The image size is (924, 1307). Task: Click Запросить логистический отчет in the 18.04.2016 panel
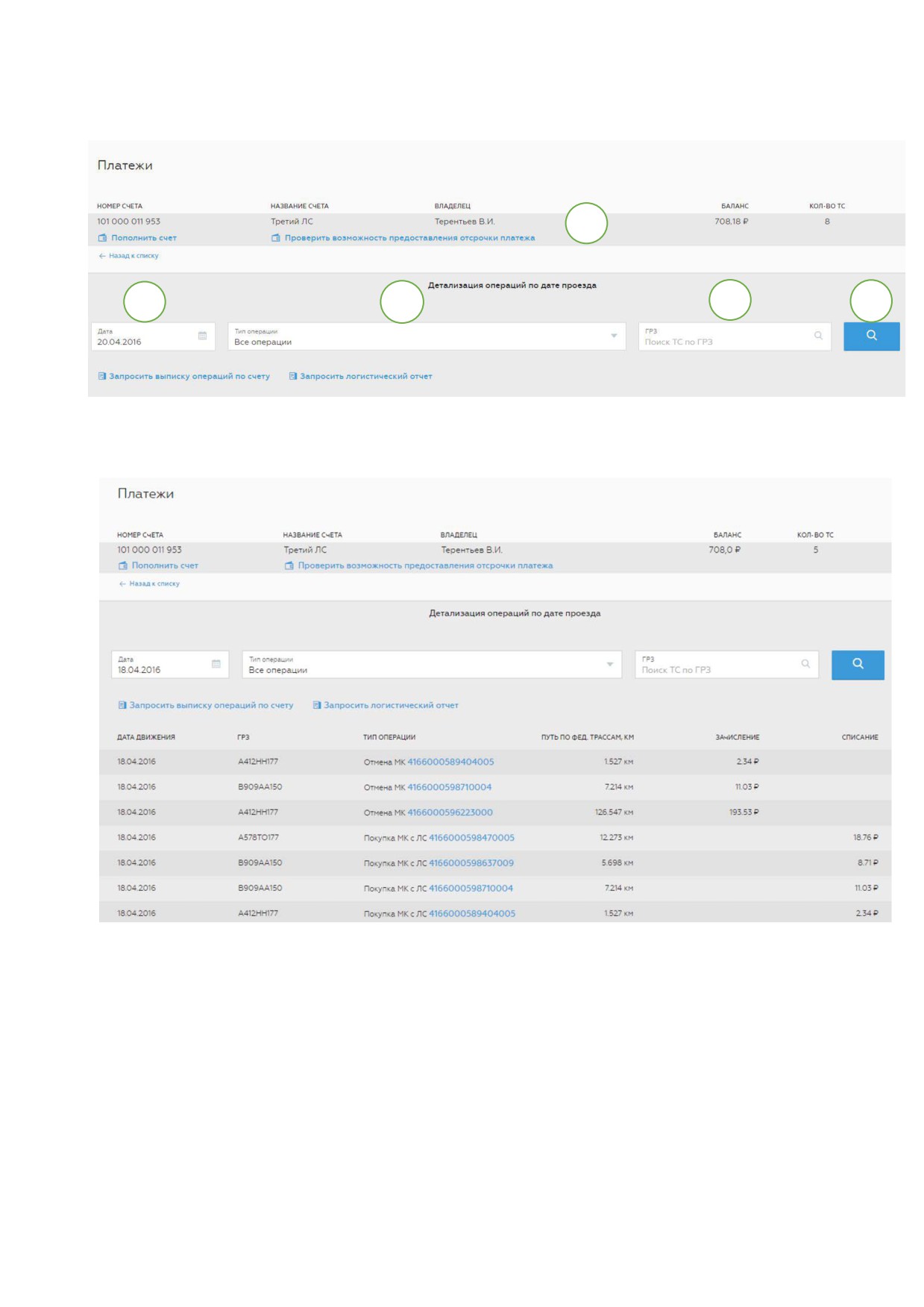coord(391,705)
